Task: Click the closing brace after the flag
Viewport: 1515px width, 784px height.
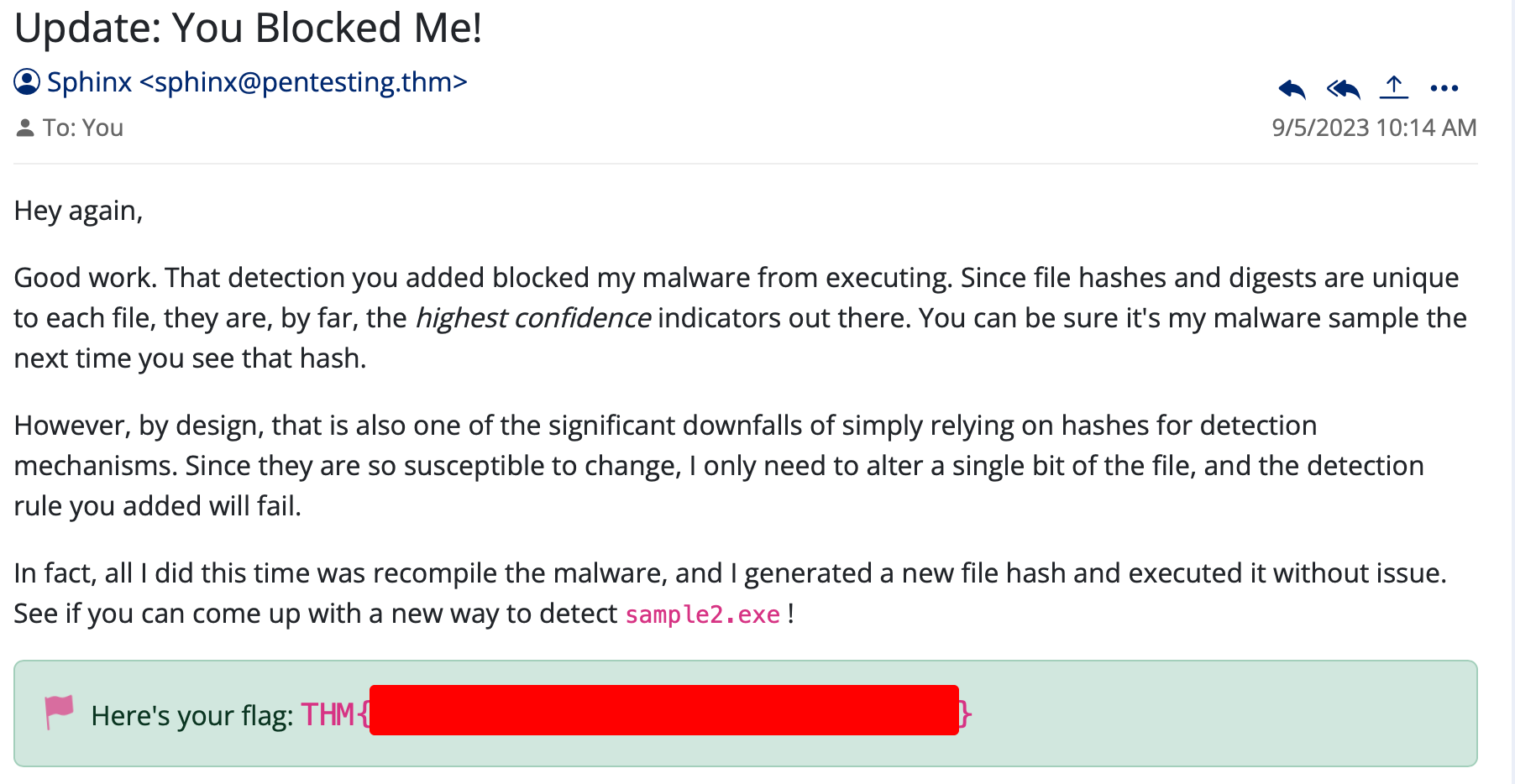Action: (x=967, y=714)
